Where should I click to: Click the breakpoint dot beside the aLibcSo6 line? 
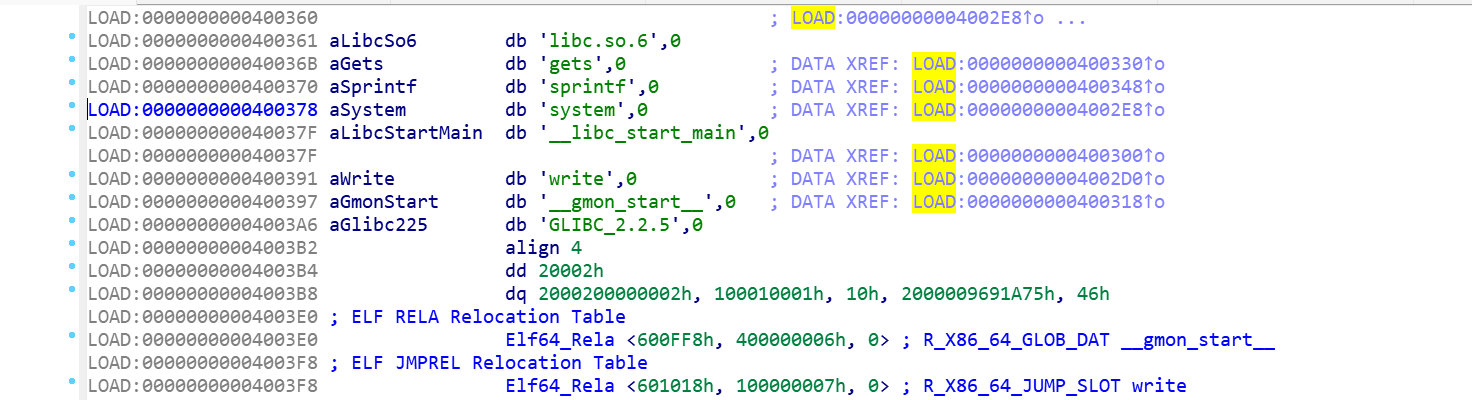coord(71,40)
